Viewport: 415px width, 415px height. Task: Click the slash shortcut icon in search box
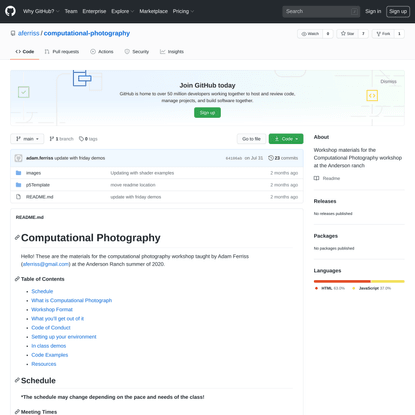point(354,12)
